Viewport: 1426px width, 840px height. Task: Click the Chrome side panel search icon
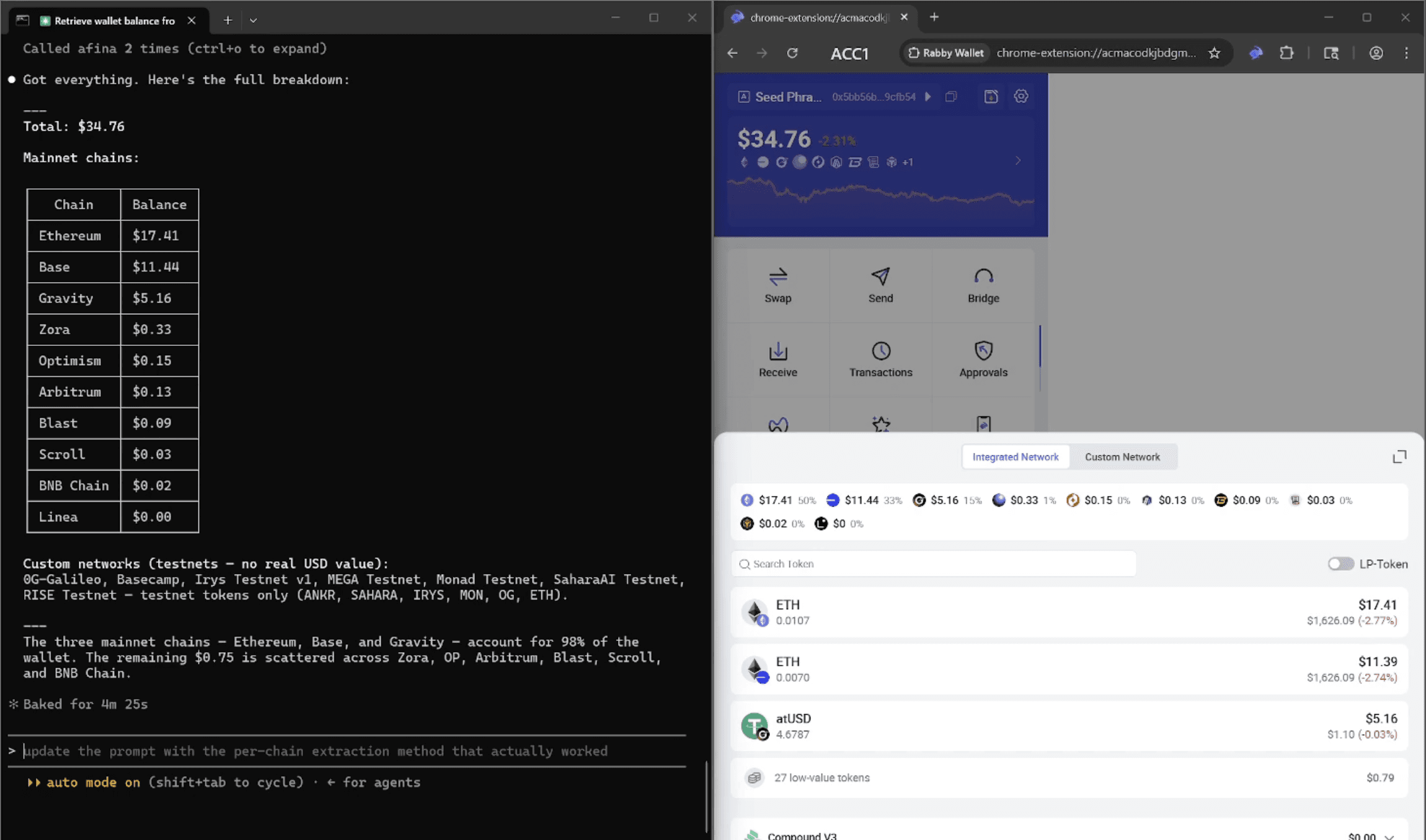[1331, 53]
